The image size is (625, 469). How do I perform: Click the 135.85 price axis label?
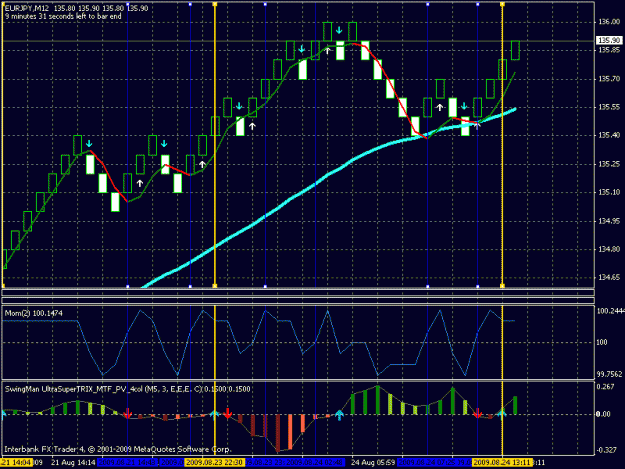pos(609,50)
